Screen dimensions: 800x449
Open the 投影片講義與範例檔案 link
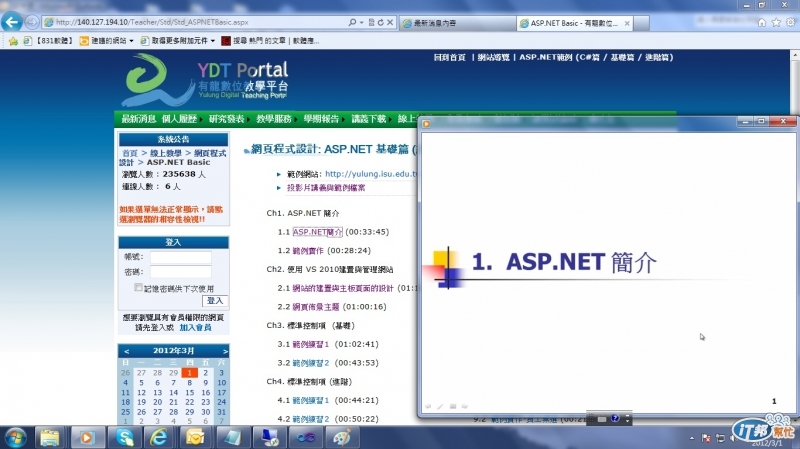(x=326, y=188)
